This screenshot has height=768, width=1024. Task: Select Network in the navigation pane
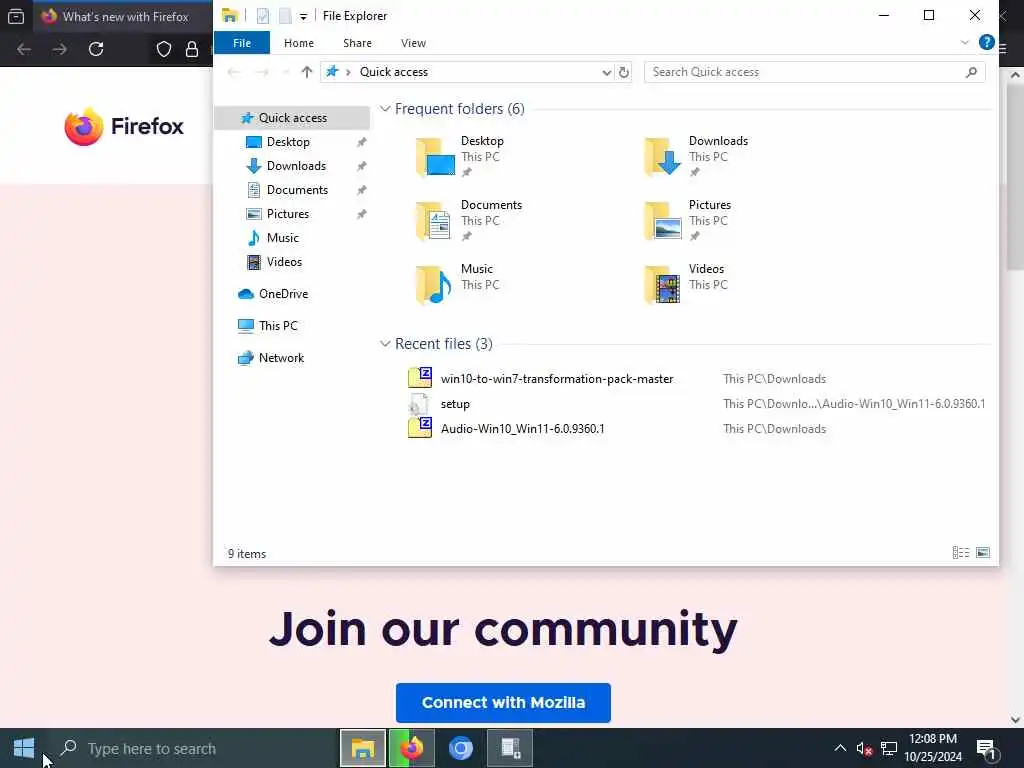(281, 358)
